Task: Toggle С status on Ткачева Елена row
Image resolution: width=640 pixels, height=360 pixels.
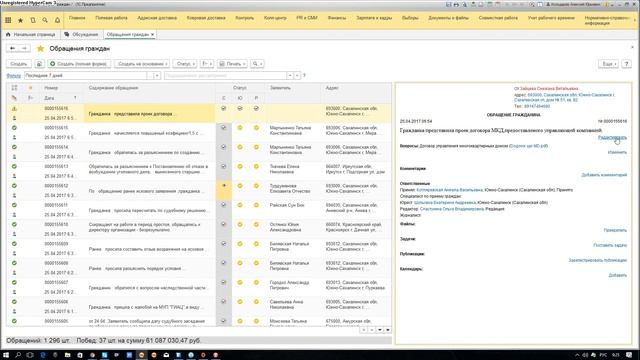Action: (x=224, y=167)
